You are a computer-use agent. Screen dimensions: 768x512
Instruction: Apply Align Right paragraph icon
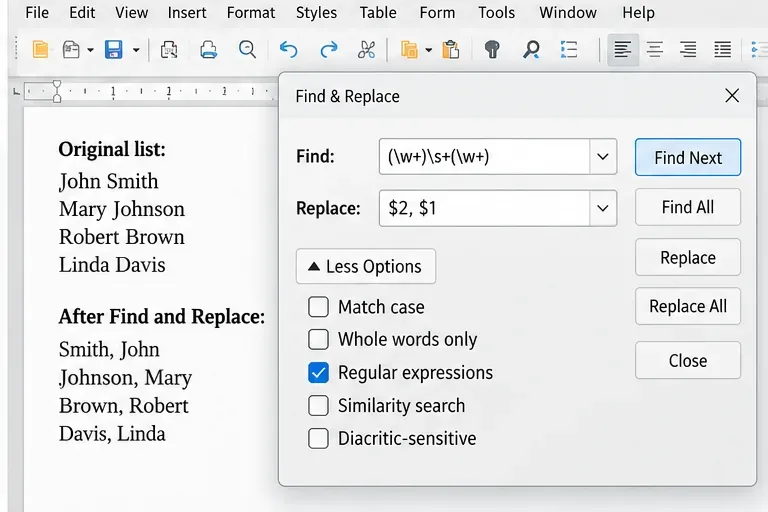688,50
